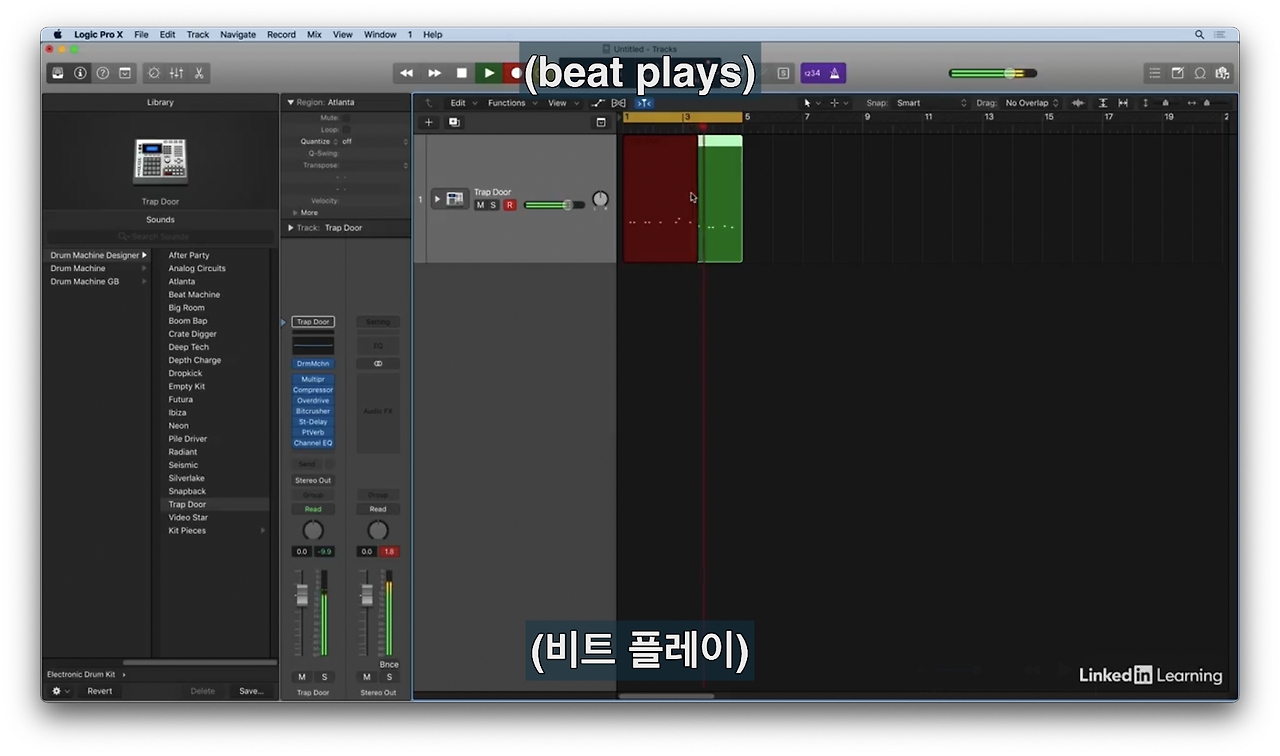Viewport: 1280px width, 756px height.
Task: Toggle the Flex bowtie icon
Action: 619,103
